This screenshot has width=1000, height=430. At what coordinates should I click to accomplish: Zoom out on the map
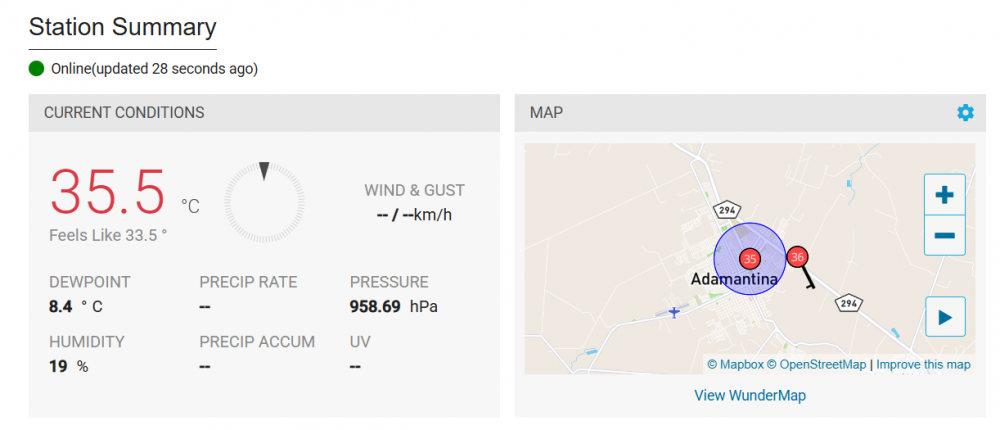pyautogui.click(x=944, y=236)
